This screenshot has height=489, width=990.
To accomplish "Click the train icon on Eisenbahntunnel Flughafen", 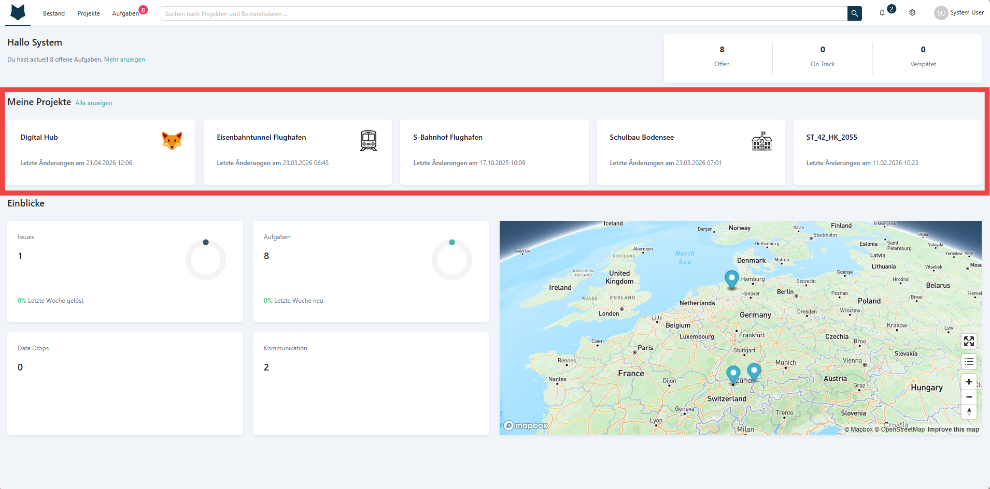I will (368, 140).
